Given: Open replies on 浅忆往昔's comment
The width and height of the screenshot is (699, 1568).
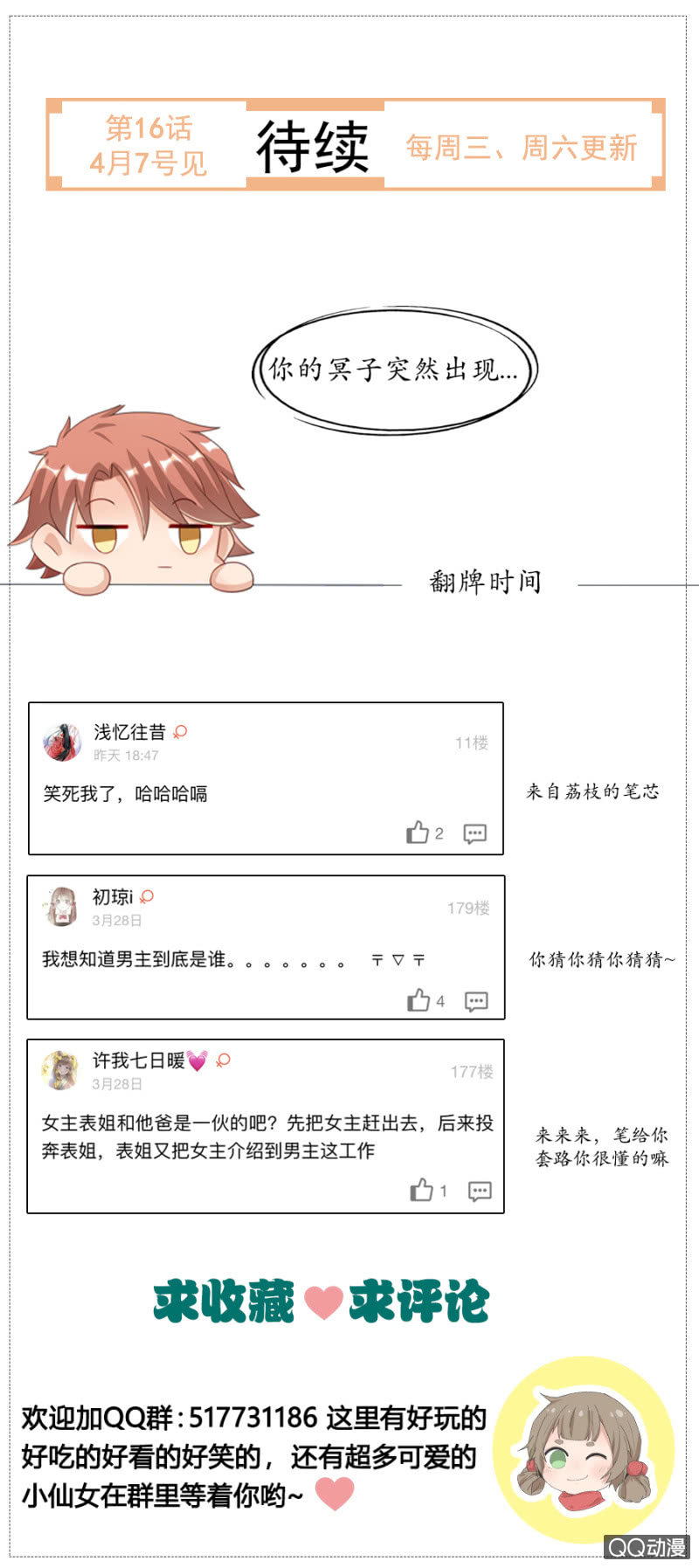Looking at the screenshot, I should (x=474, y=833).
